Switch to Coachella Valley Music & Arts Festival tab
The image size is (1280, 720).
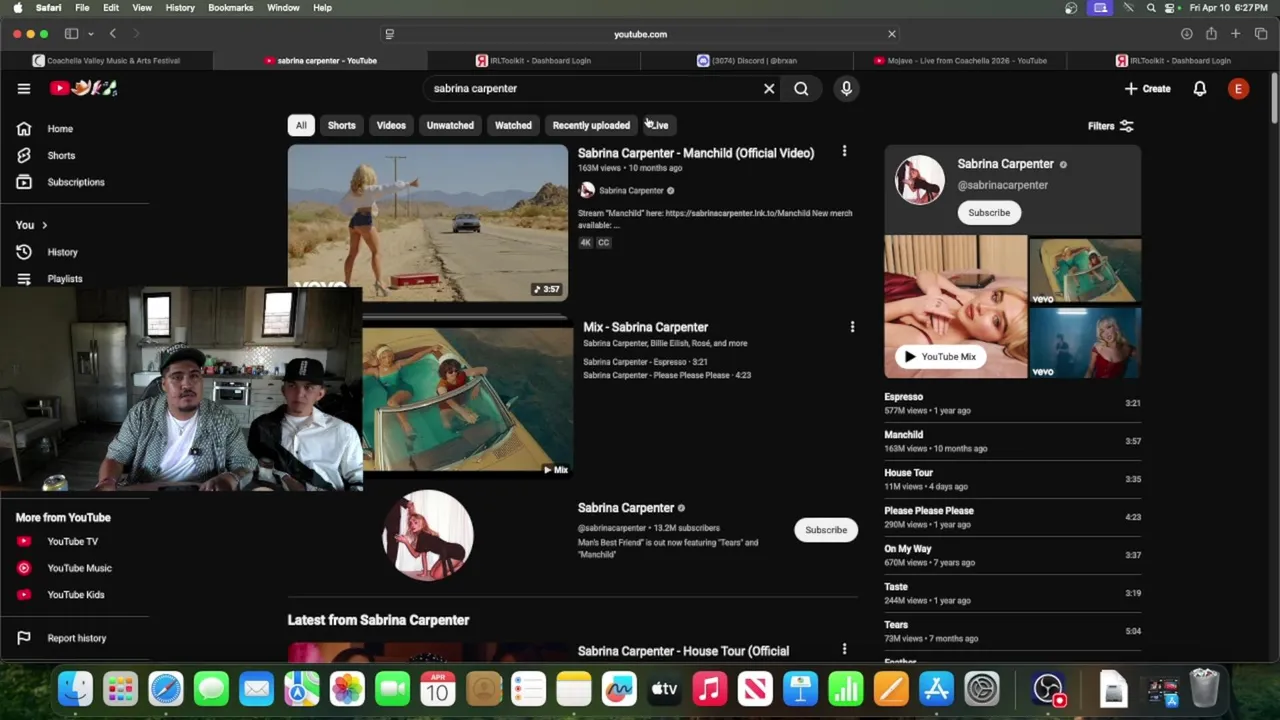(x=107, y=61)
